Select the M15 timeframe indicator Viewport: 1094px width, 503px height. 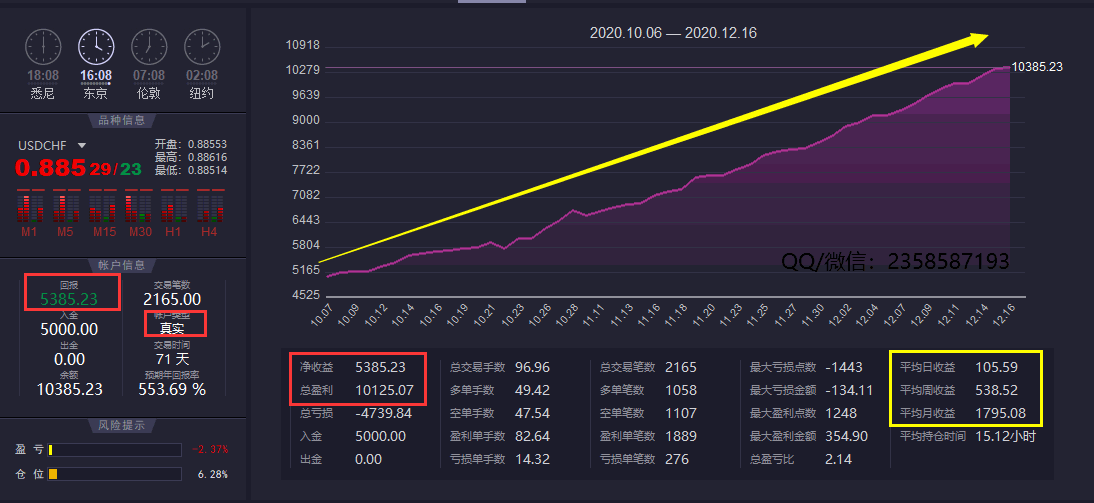(x=102, y=211)
